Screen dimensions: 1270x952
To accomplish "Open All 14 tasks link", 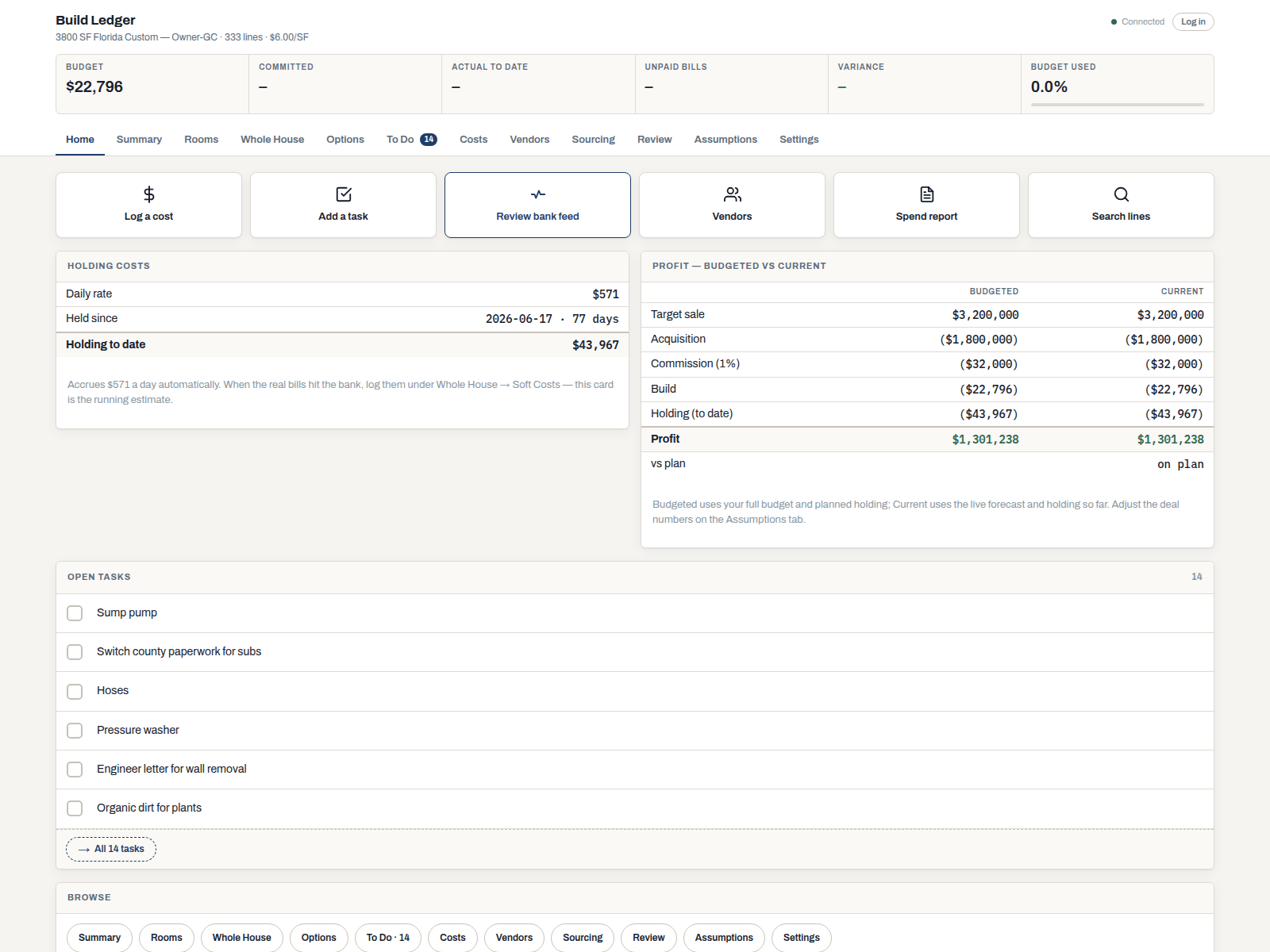I will tap(111, 849).
